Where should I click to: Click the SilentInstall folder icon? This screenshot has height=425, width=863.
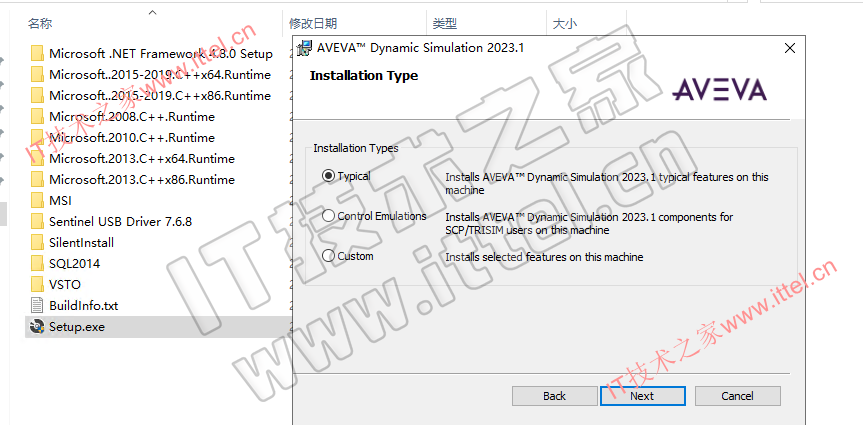(x=37, y=242)
